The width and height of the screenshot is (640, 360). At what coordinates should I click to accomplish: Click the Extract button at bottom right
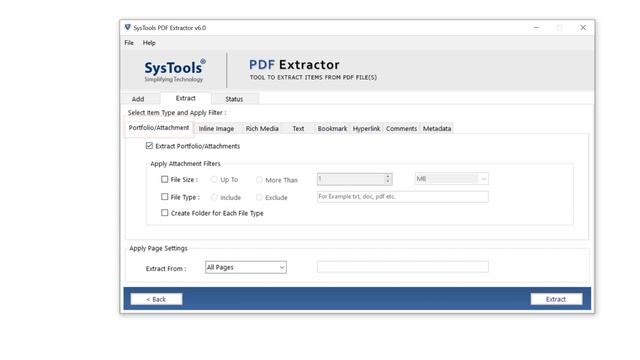point(556,299)
